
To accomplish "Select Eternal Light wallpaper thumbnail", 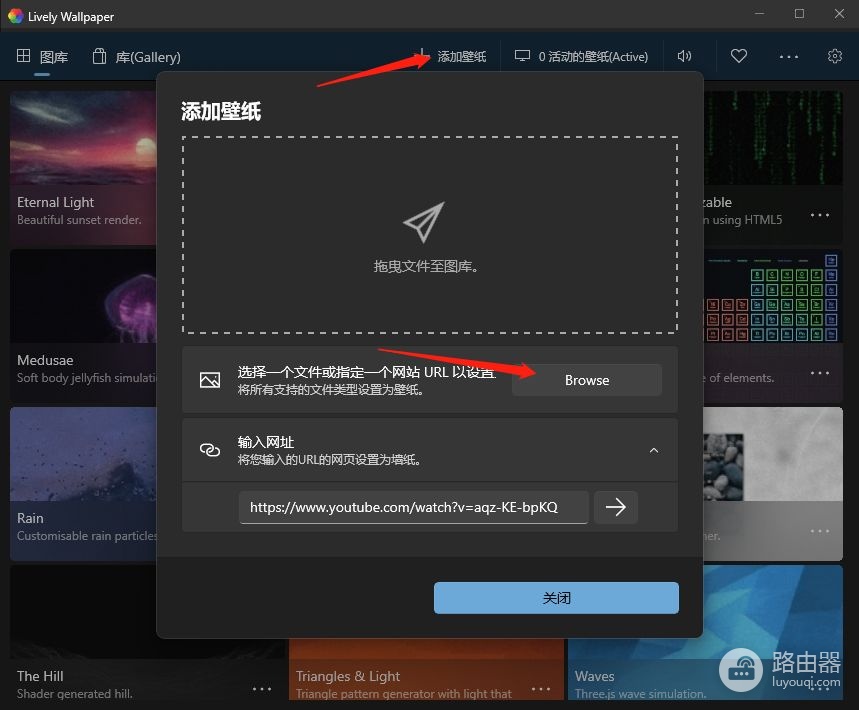I will [x=83, y=138].
